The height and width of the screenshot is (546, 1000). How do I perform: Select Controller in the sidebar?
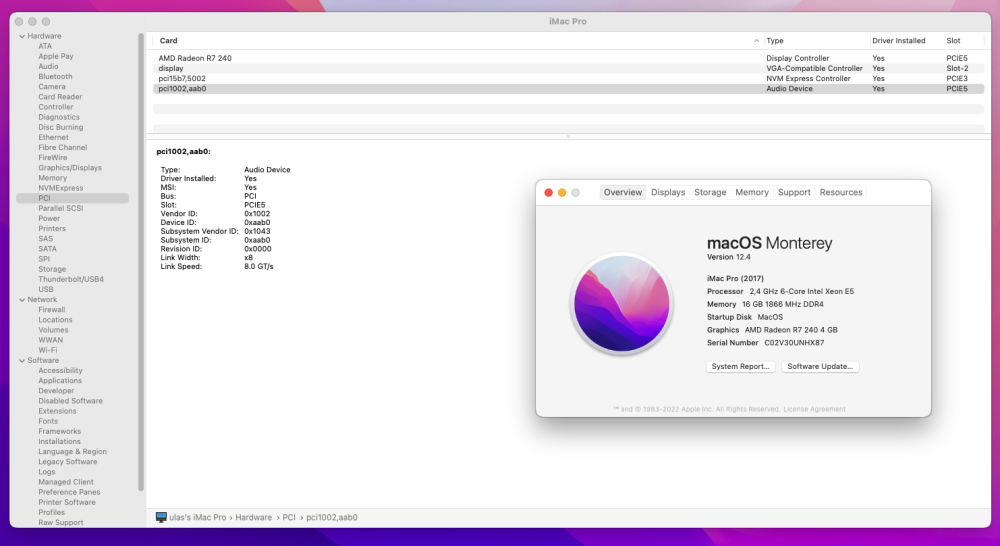(55, 107)
